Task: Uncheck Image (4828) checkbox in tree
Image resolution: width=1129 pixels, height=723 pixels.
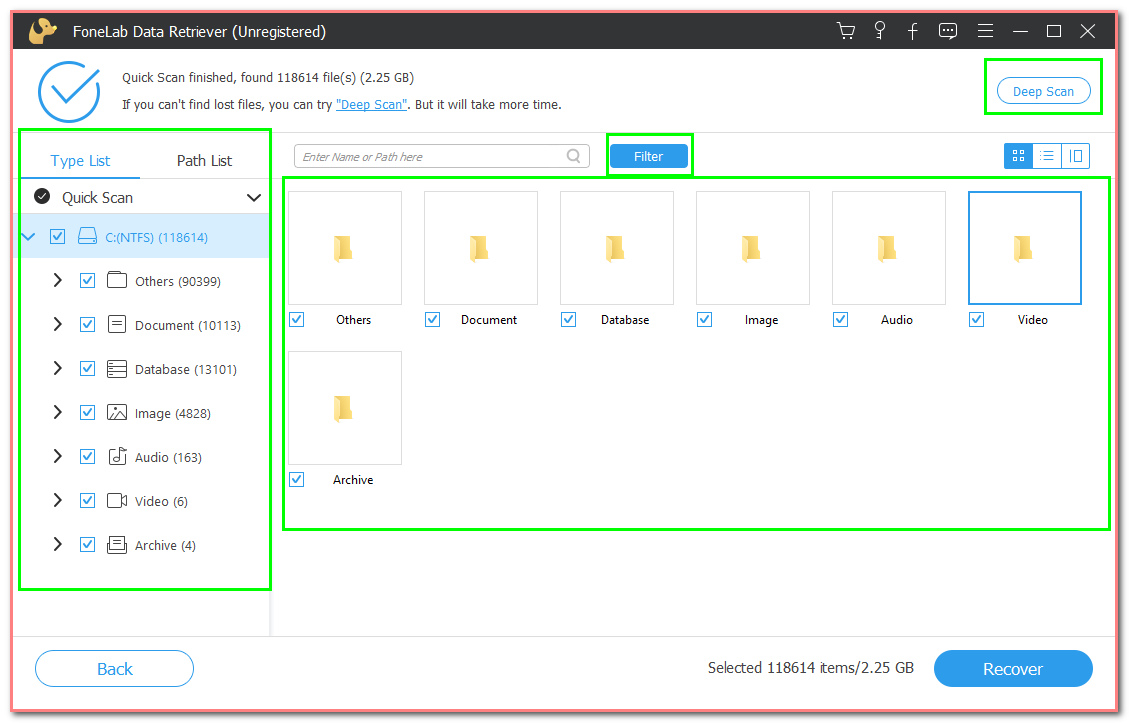Action: click(87, 413)
